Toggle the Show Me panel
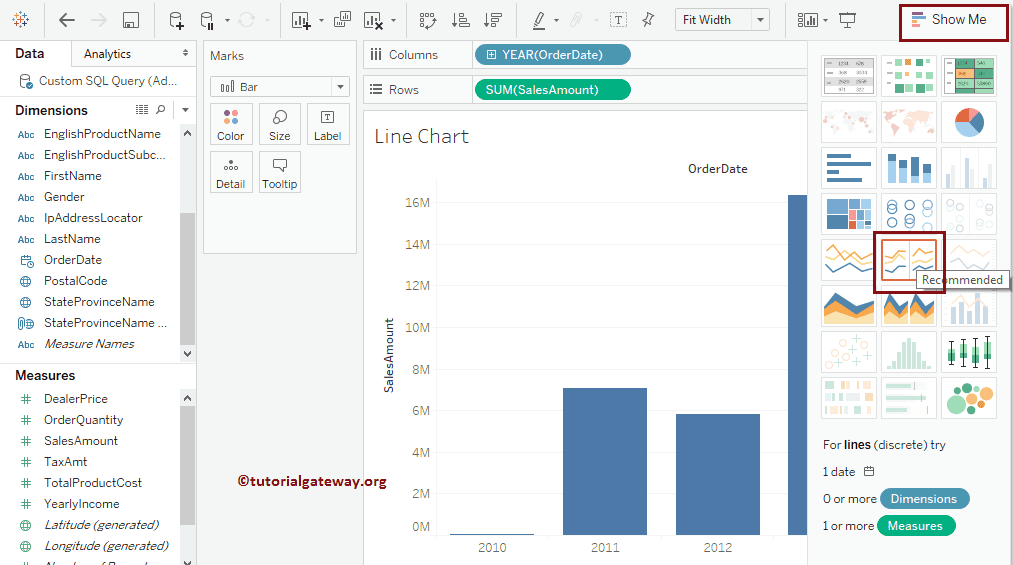This screenshot has width=1013, height=565. (x=949, y=20)
